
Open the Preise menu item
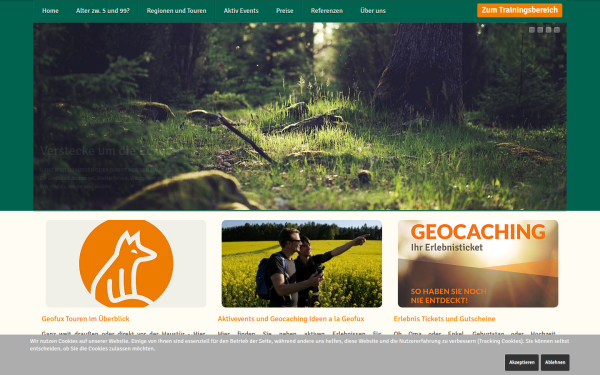pyautogui.click(x=285, y=11)
